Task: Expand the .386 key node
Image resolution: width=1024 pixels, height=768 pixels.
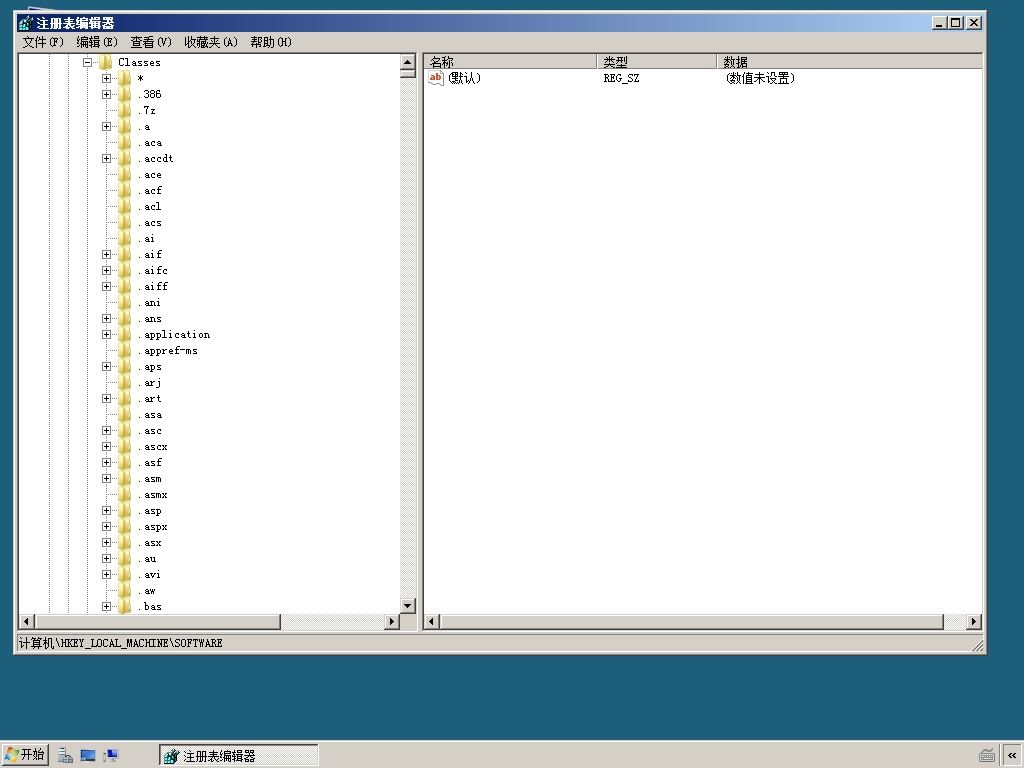Action: coord(106,95)
